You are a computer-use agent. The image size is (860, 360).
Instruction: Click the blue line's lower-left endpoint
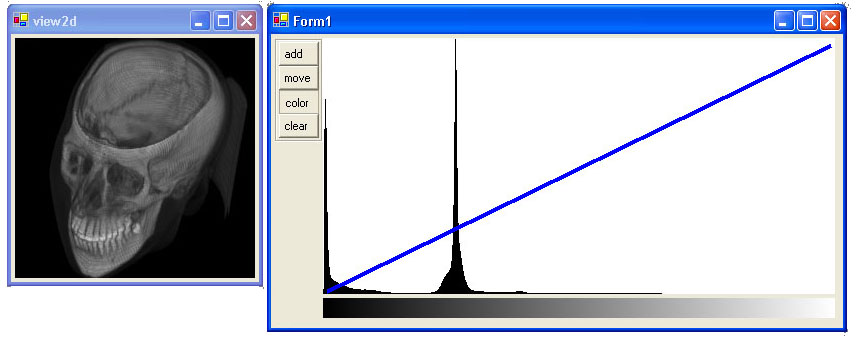click(327, 291)
